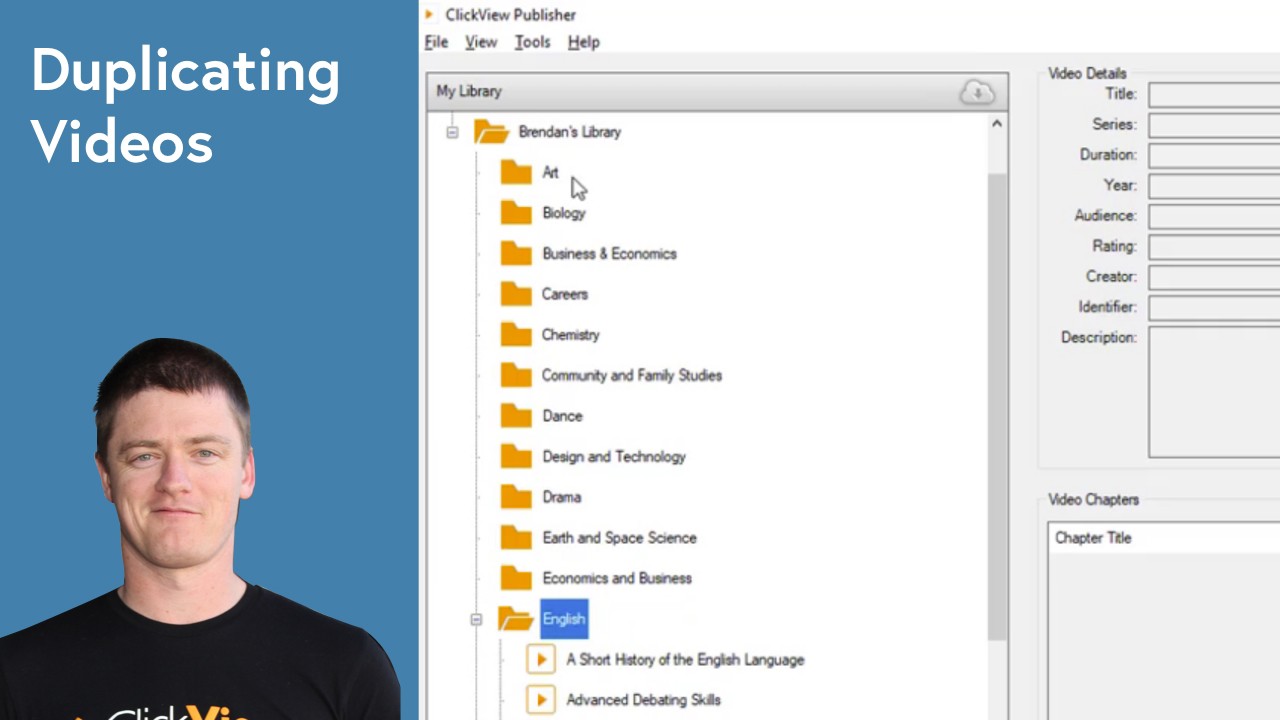Select the Earth and Space Science folder
Viewport: 1280px width, 720px height.
619,537
